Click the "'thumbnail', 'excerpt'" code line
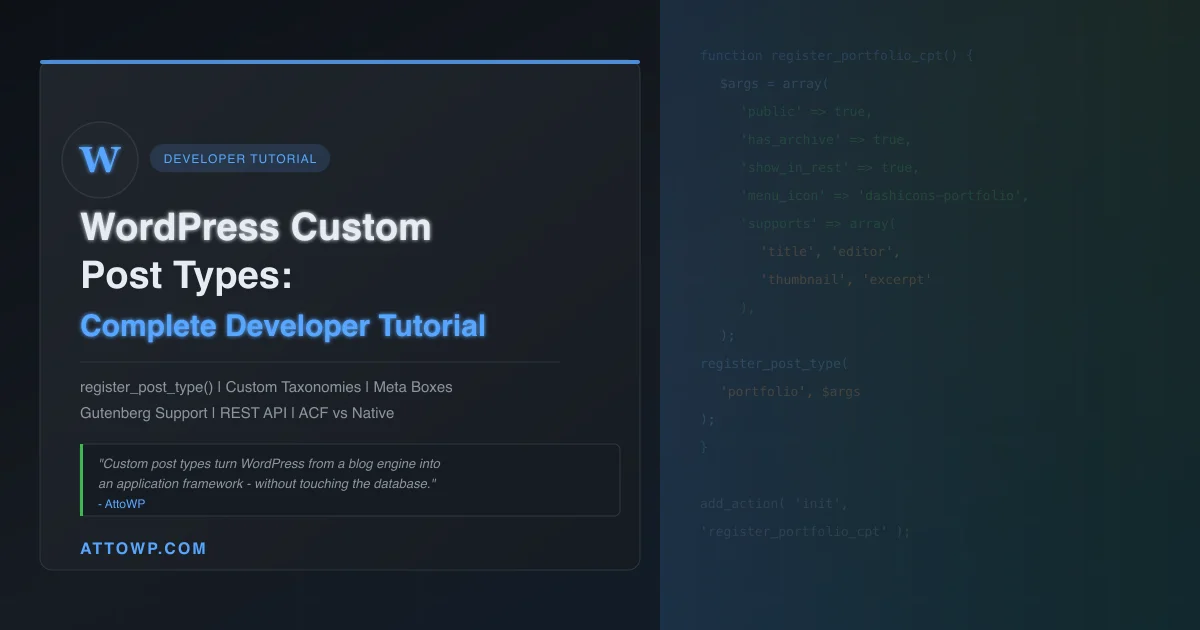 (x=846, y=280)
